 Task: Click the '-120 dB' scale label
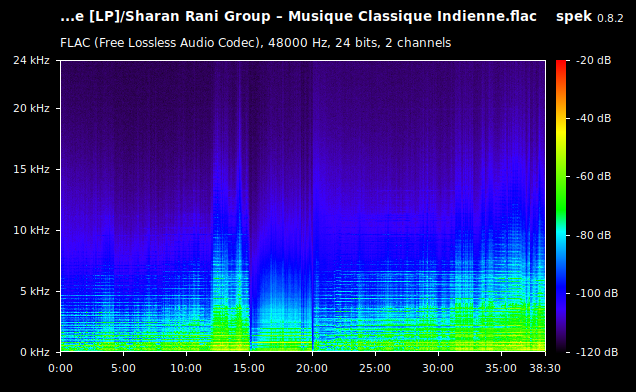(597, 352)
